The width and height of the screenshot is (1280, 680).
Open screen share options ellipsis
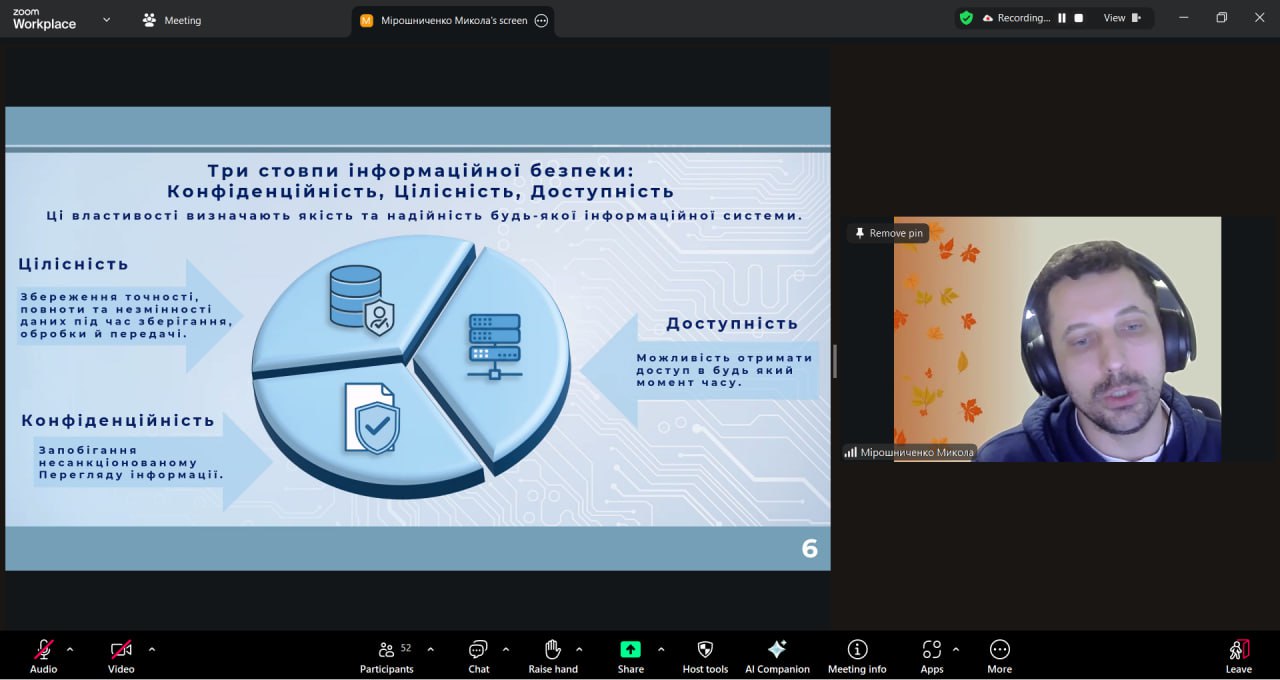tap(541, 20)
